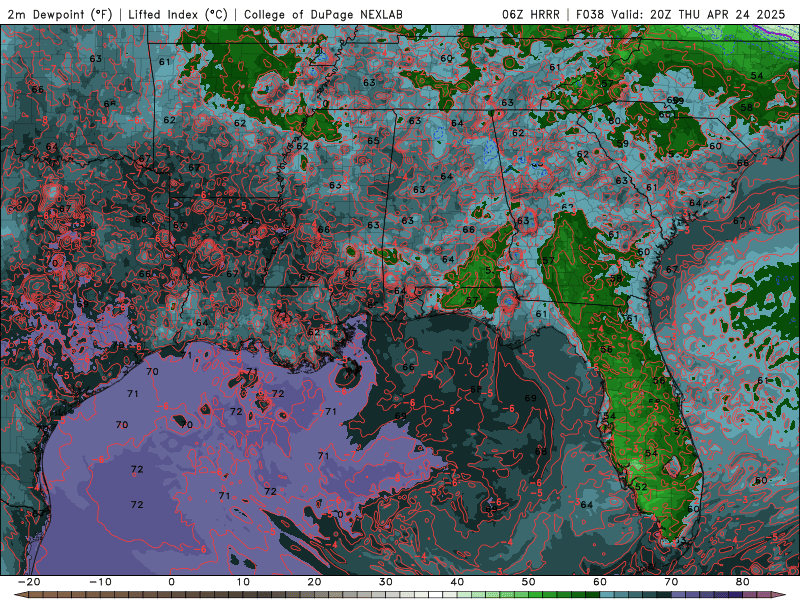Click the 60 label on the color scale
The image size is (800, 600).
600,582
